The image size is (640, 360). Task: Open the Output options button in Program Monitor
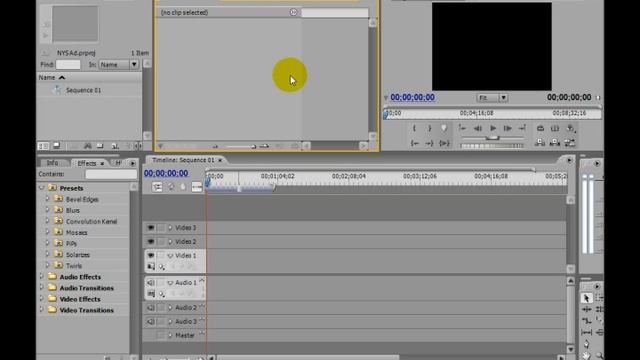click(x=570, y=129)
